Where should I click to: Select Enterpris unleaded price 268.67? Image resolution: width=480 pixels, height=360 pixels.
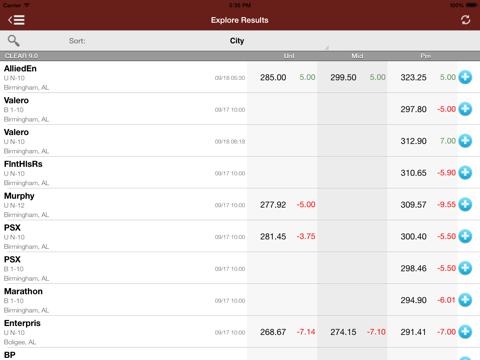(273, 332)
